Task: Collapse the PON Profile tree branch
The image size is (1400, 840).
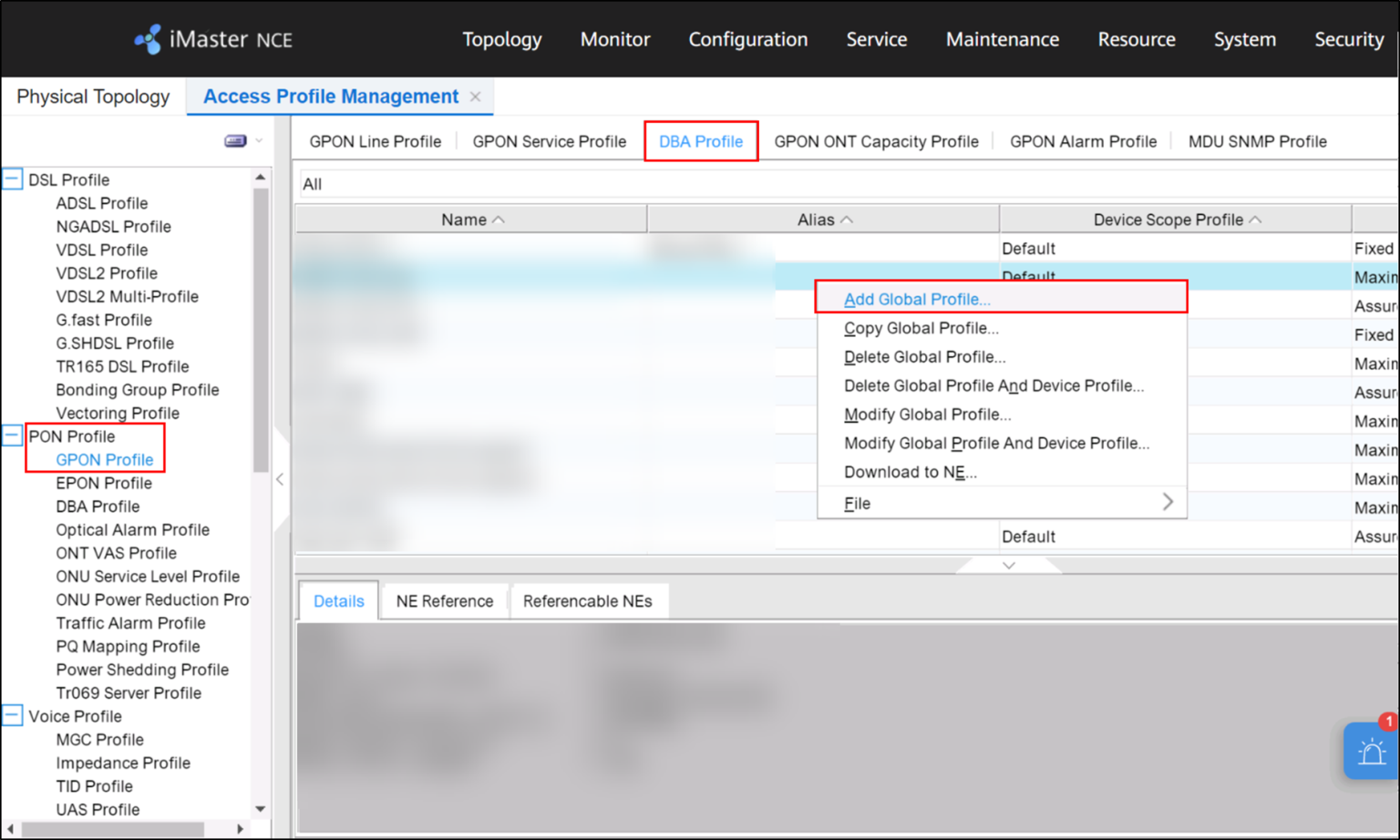Action: [x=12, y=435]
